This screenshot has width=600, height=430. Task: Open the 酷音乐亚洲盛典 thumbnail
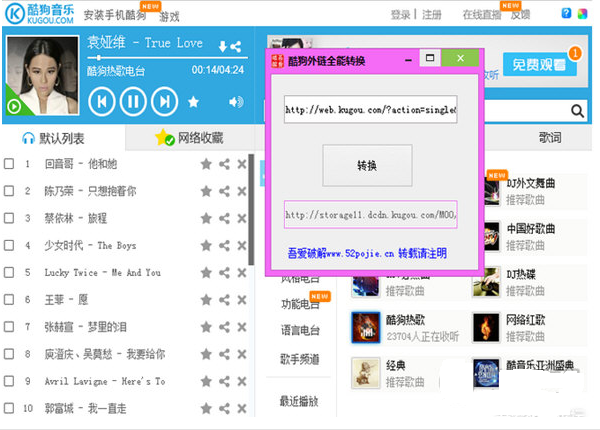click(x=486, y=373)
